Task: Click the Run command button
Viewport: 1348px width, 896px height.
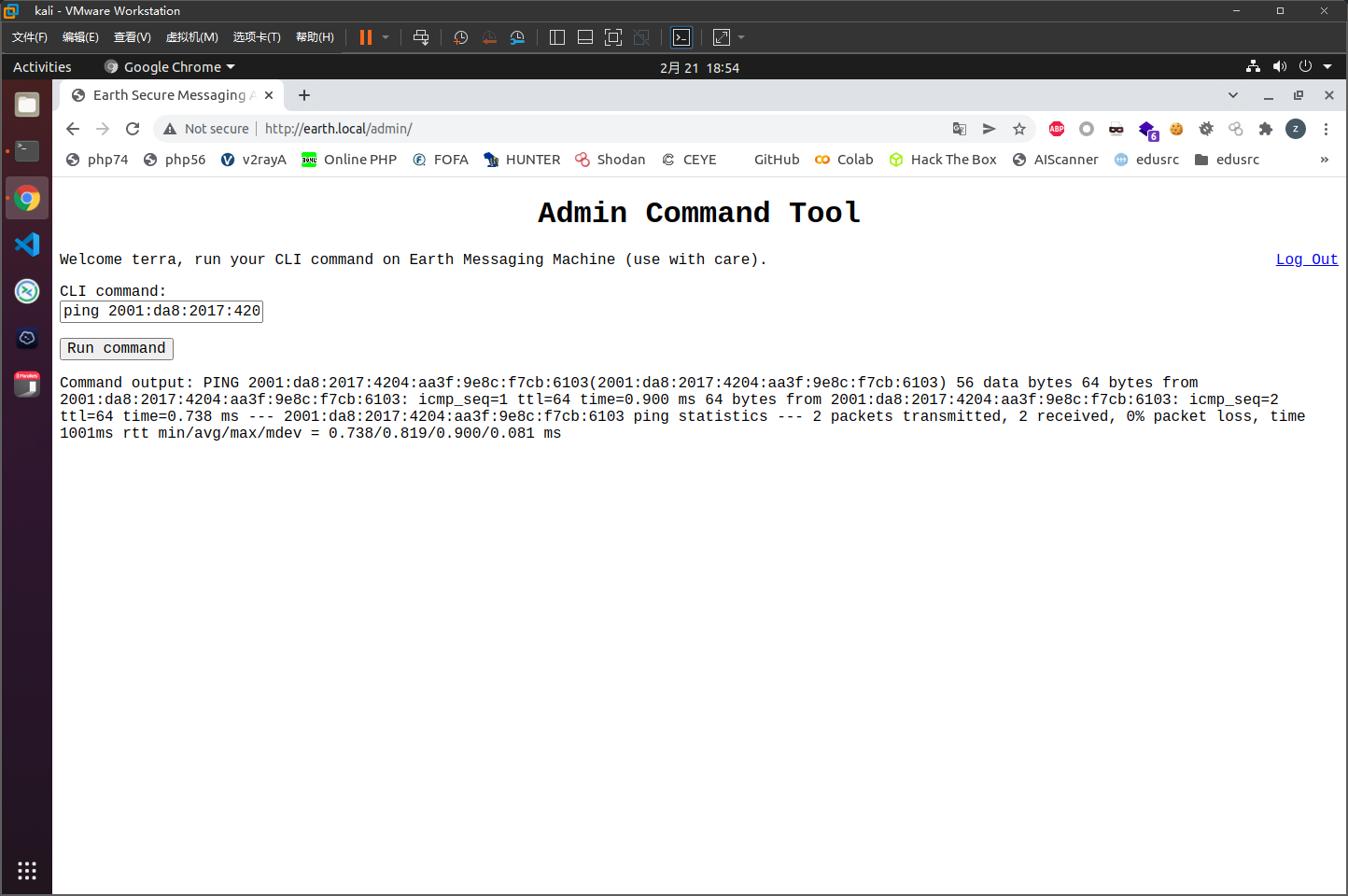Action: [x=117, y=348]
